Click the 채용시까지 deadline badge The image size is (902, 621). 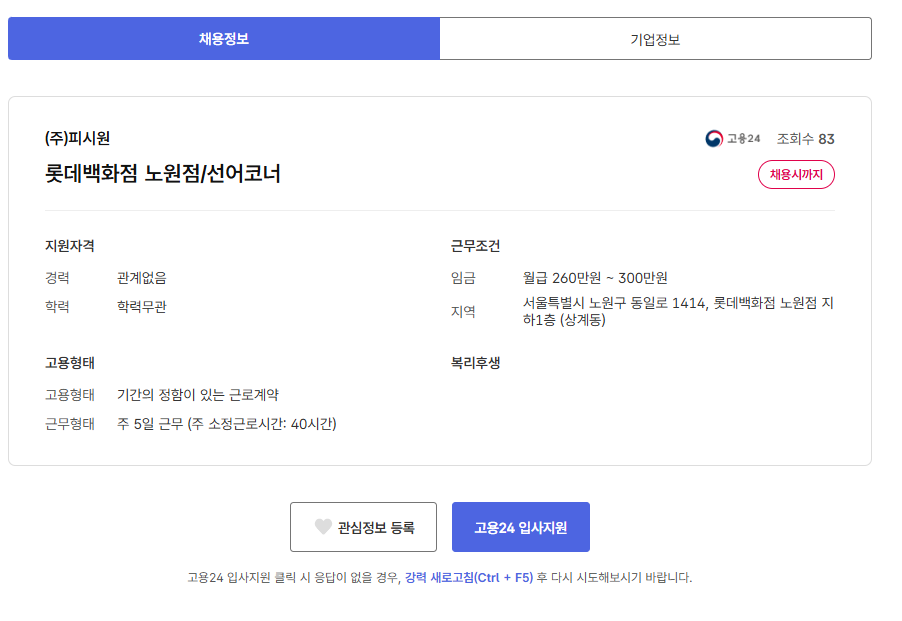(x=795, y=174)
